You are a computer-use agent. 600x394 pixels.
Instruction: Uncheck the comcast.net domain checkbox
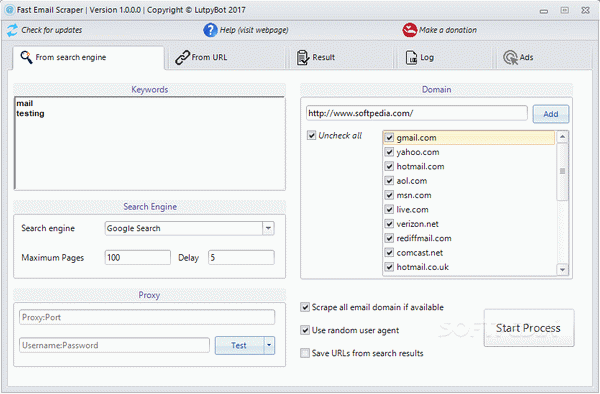click(389, 253)
